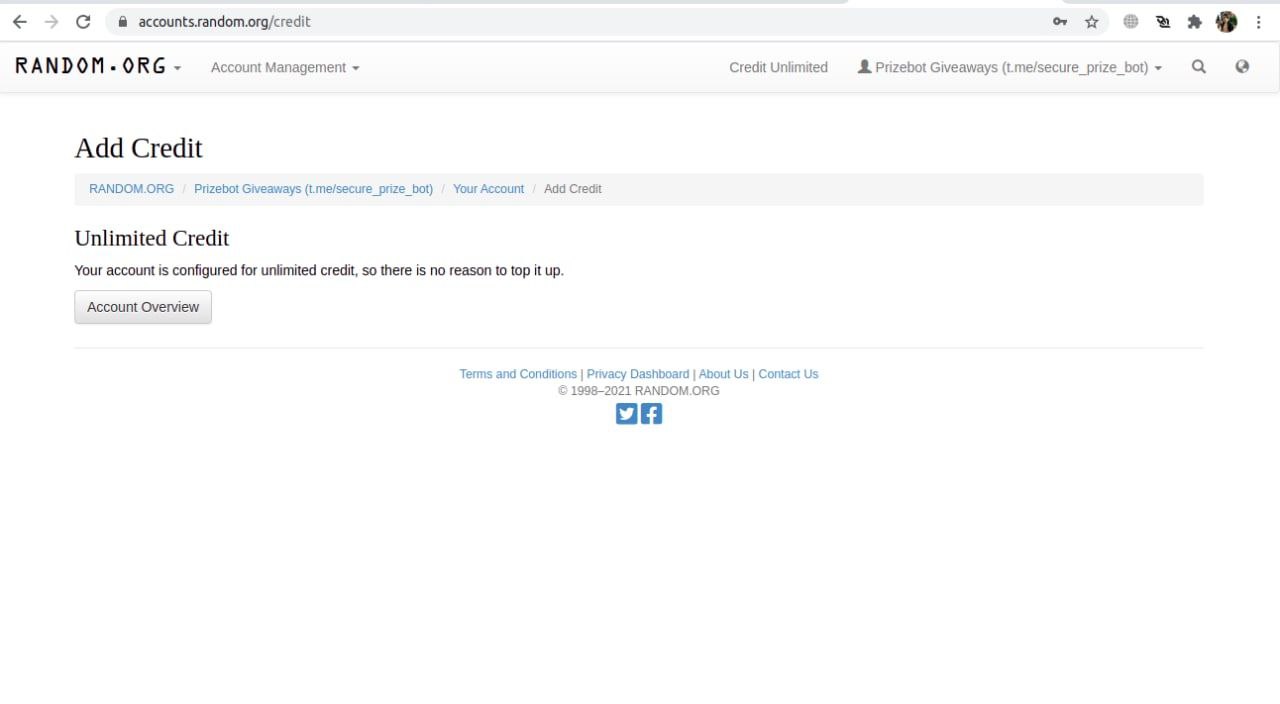
Task: Open the Privacy Dashboard link
Action: pyautogui.click(x=638, y=374)
